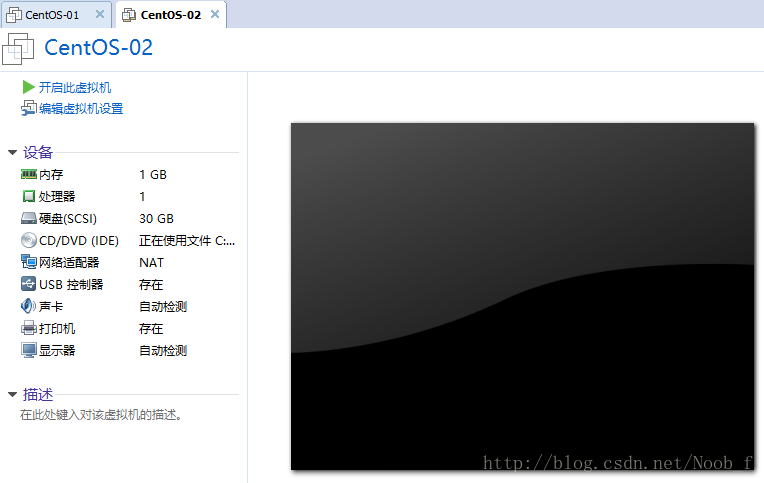Image resolution: width=764 pixels, height=483 pixels.
Task: Collapse the 设备 (Devices) section arrow
Action: 13,153
